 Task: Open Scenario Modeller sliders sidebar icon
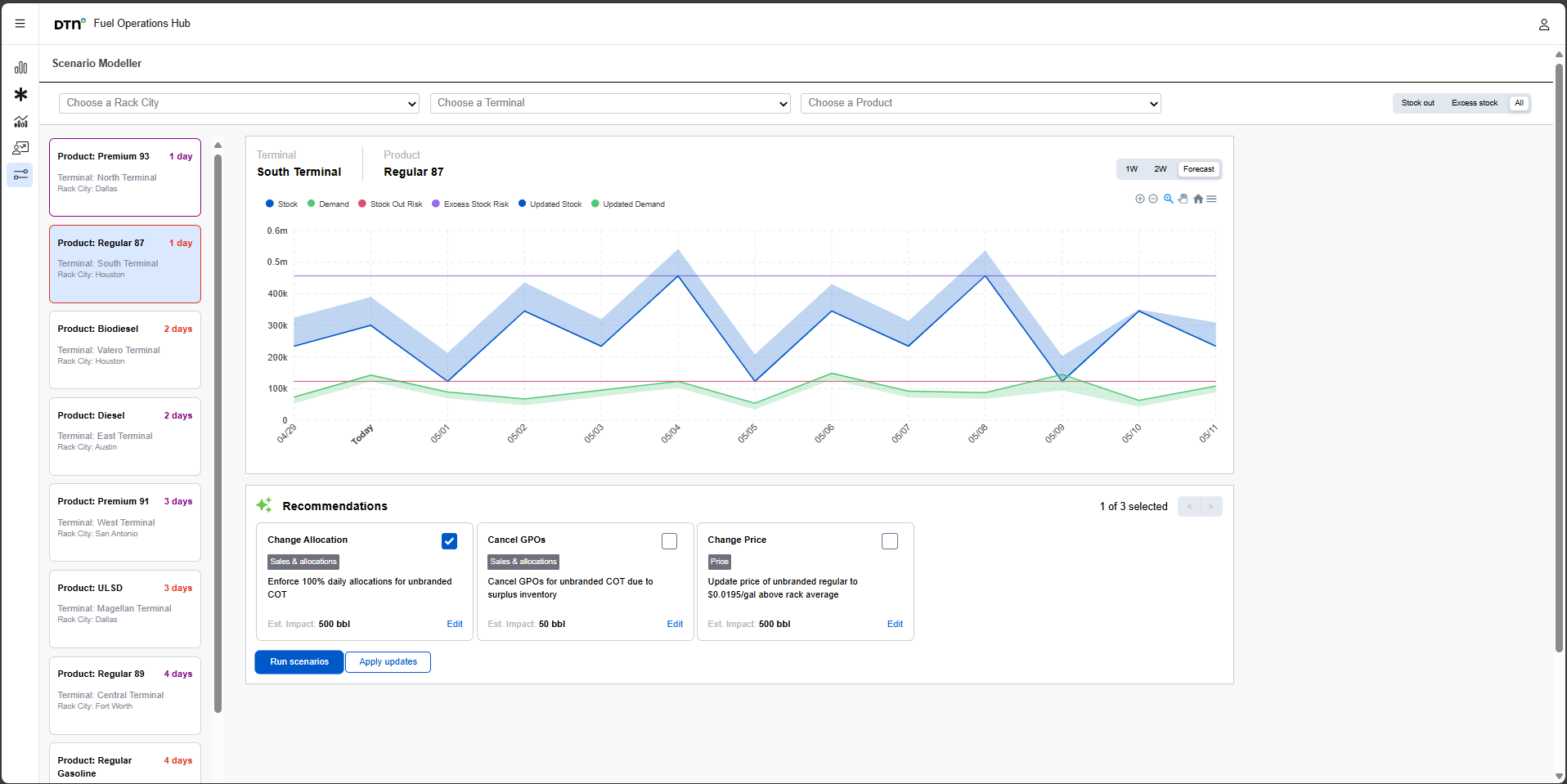[x=20, y=175]
